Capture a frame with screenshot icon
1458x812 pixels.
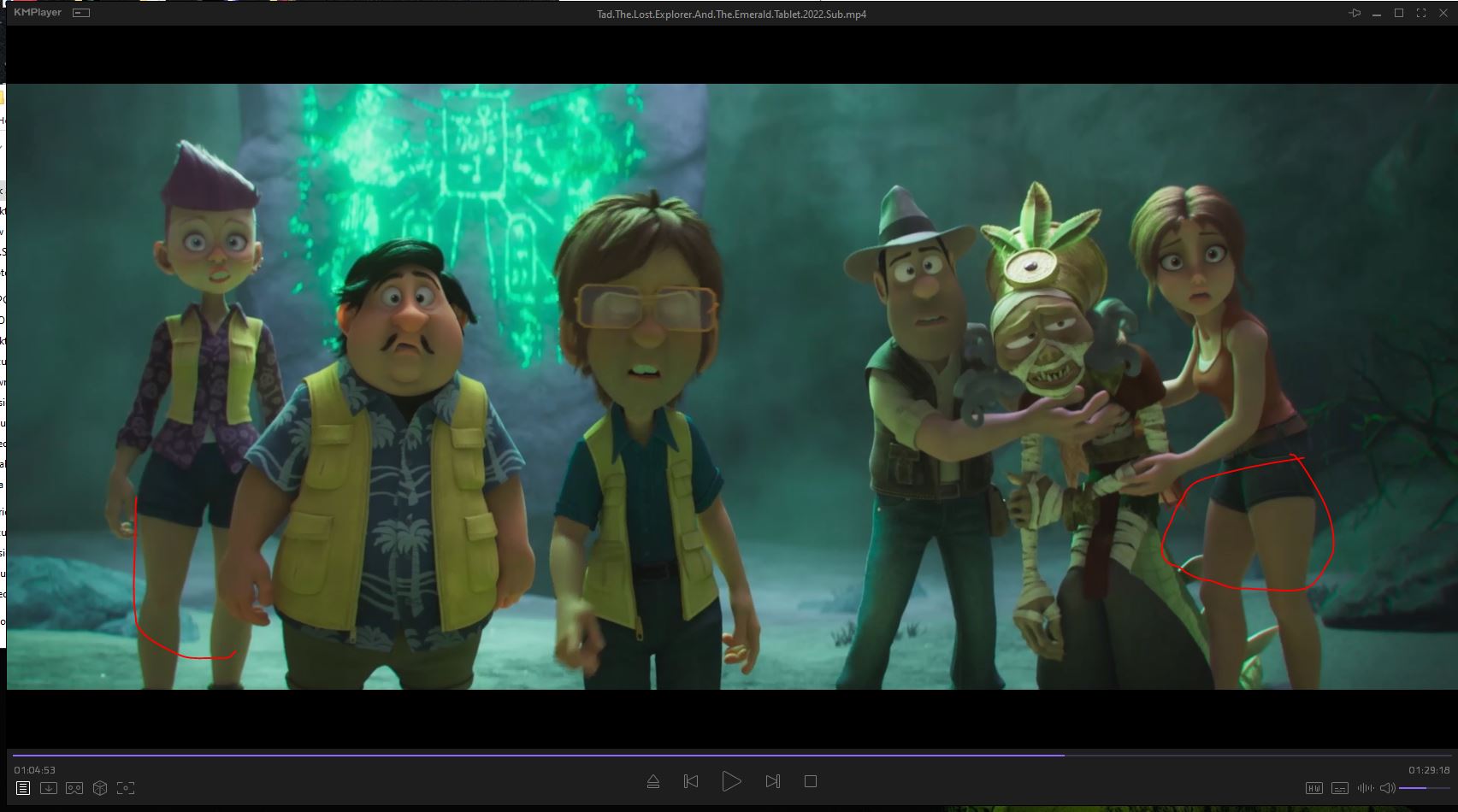point(126,788)
